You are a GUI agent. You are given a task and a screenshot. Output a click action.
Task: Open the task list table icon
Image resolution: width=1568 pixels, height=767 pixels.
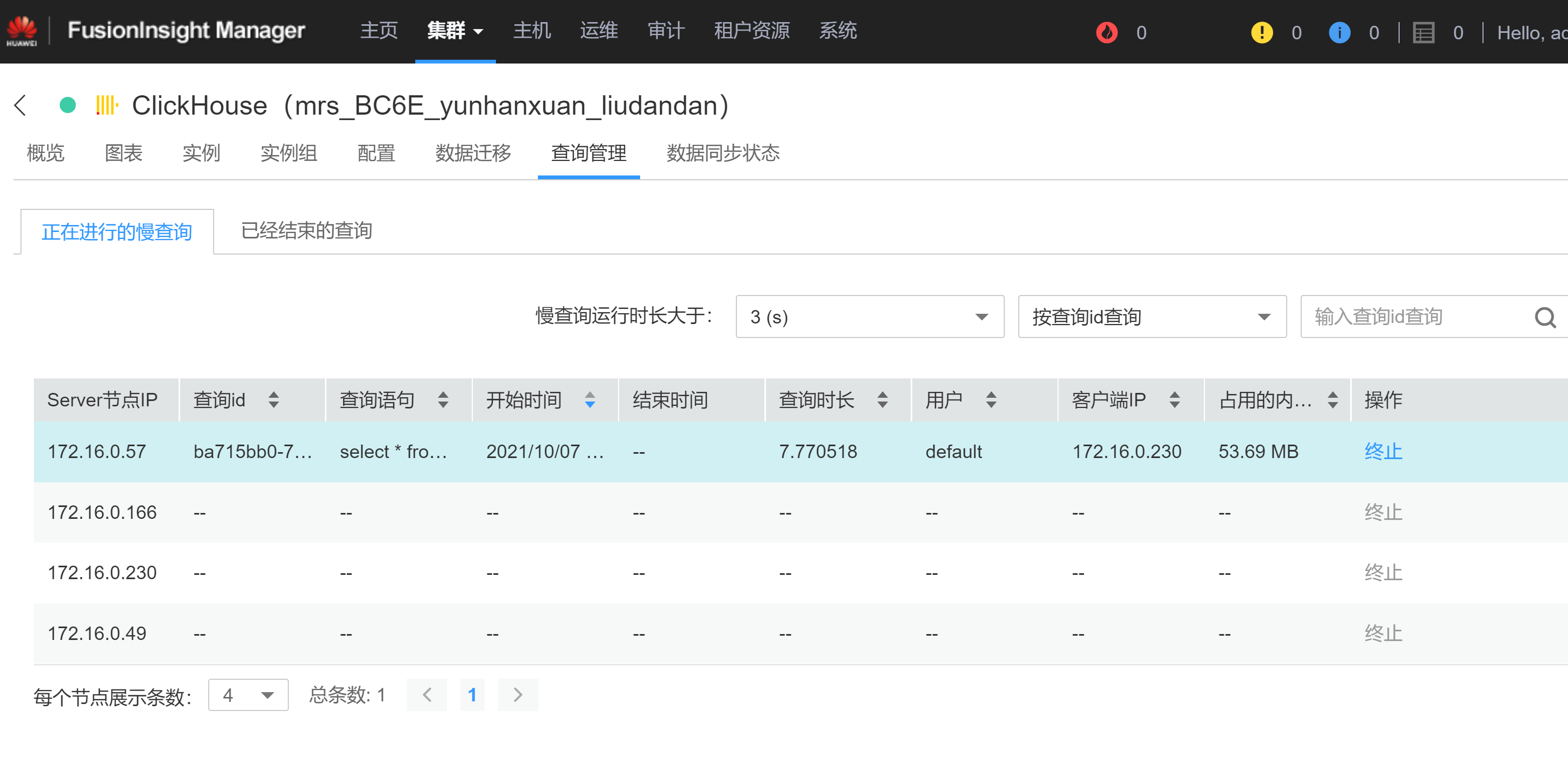(x=1423, y=32)
